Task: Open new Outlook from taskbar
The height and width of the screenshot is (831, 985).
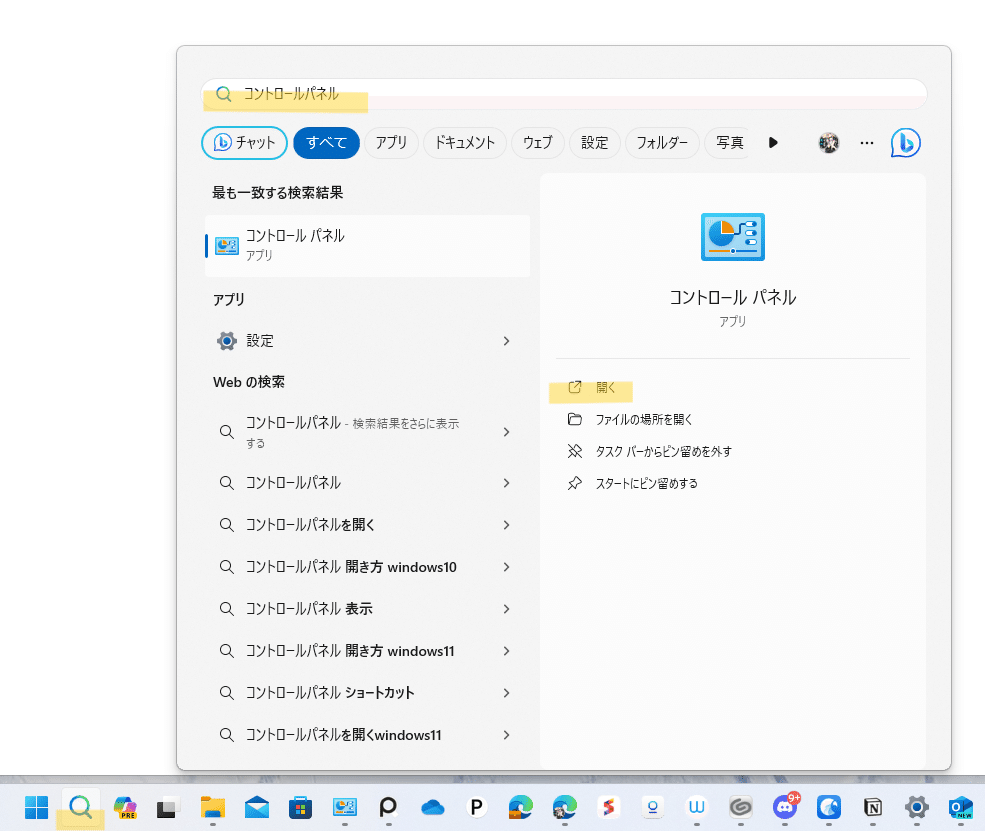Action: (961, 807)
